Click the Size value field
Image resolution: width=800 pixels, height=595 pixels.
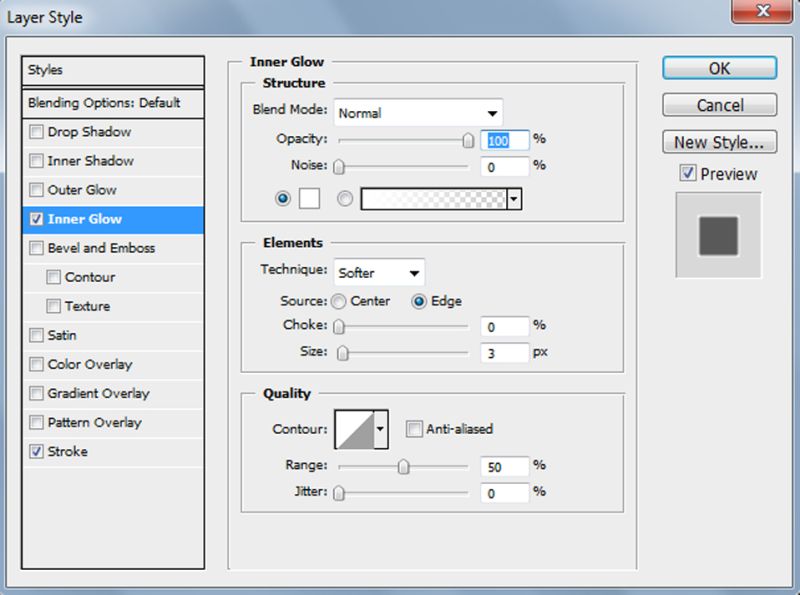pyautogui.click(x=505, y=353)
